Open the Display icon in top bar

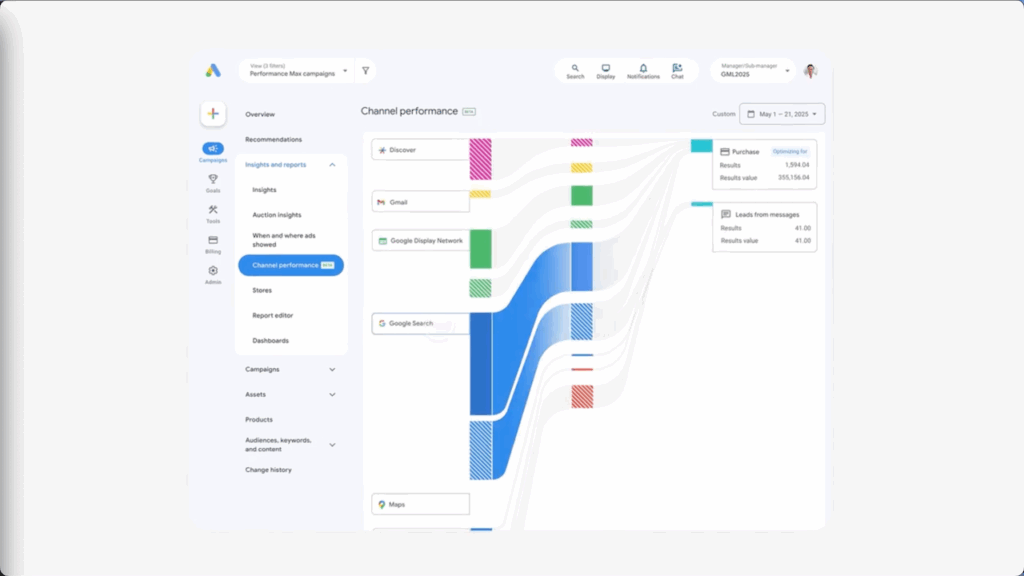[x=606, y=71]
